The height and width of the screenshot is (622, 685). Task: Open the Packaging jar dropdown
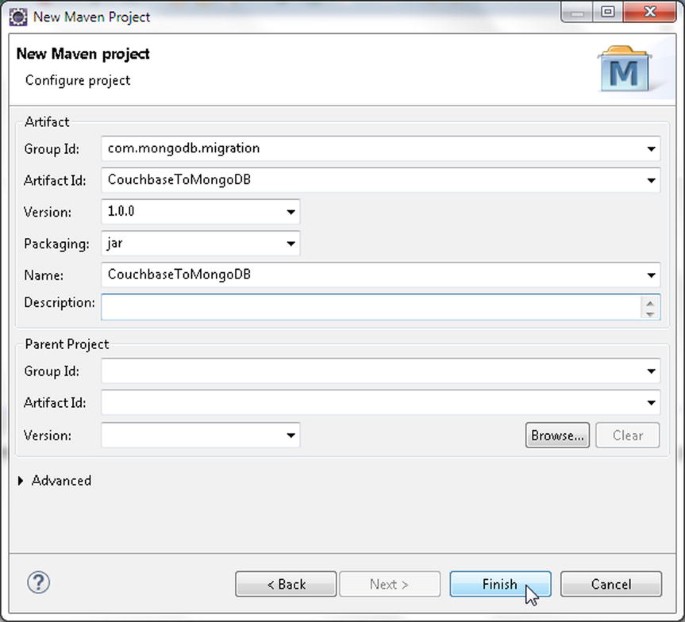point(291,243)
